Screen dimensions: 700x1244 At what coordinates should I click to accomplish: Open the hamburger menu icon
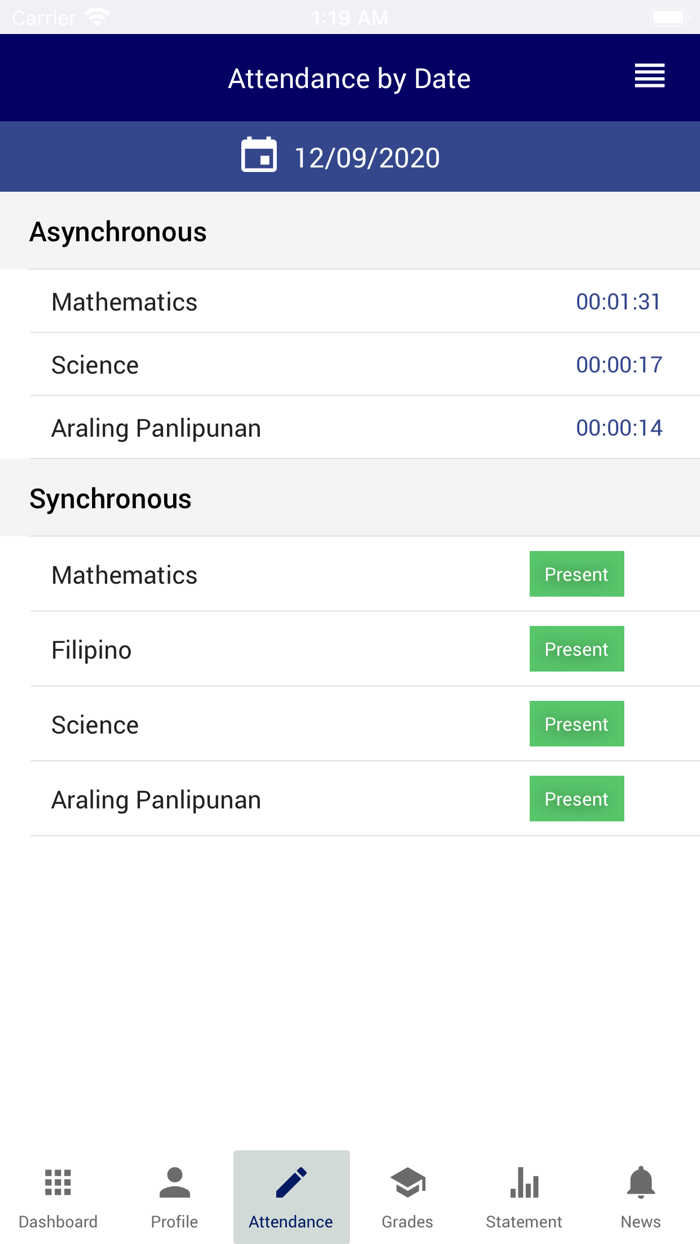(649, 77)
